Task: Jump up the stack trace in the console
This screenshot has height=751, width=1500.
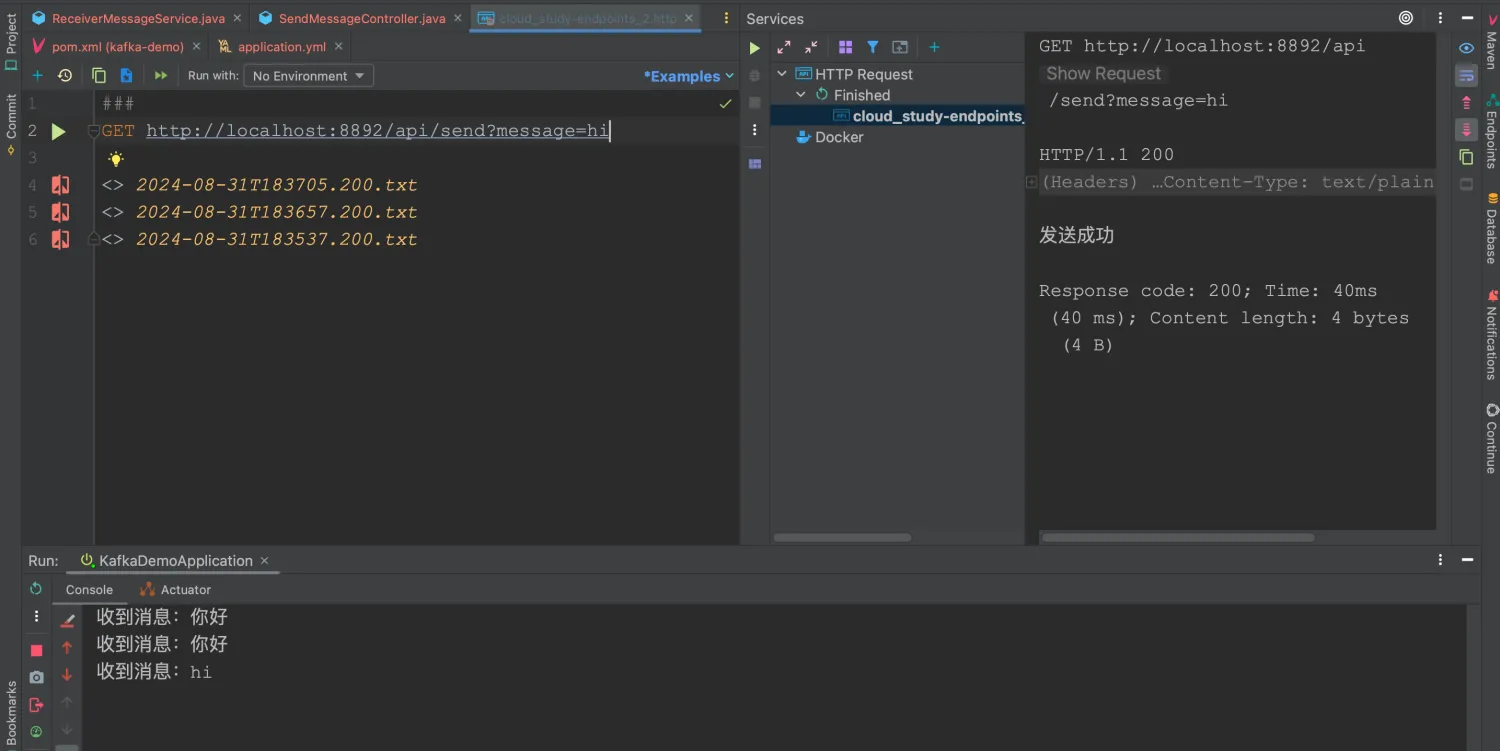Action: point(67,648)
